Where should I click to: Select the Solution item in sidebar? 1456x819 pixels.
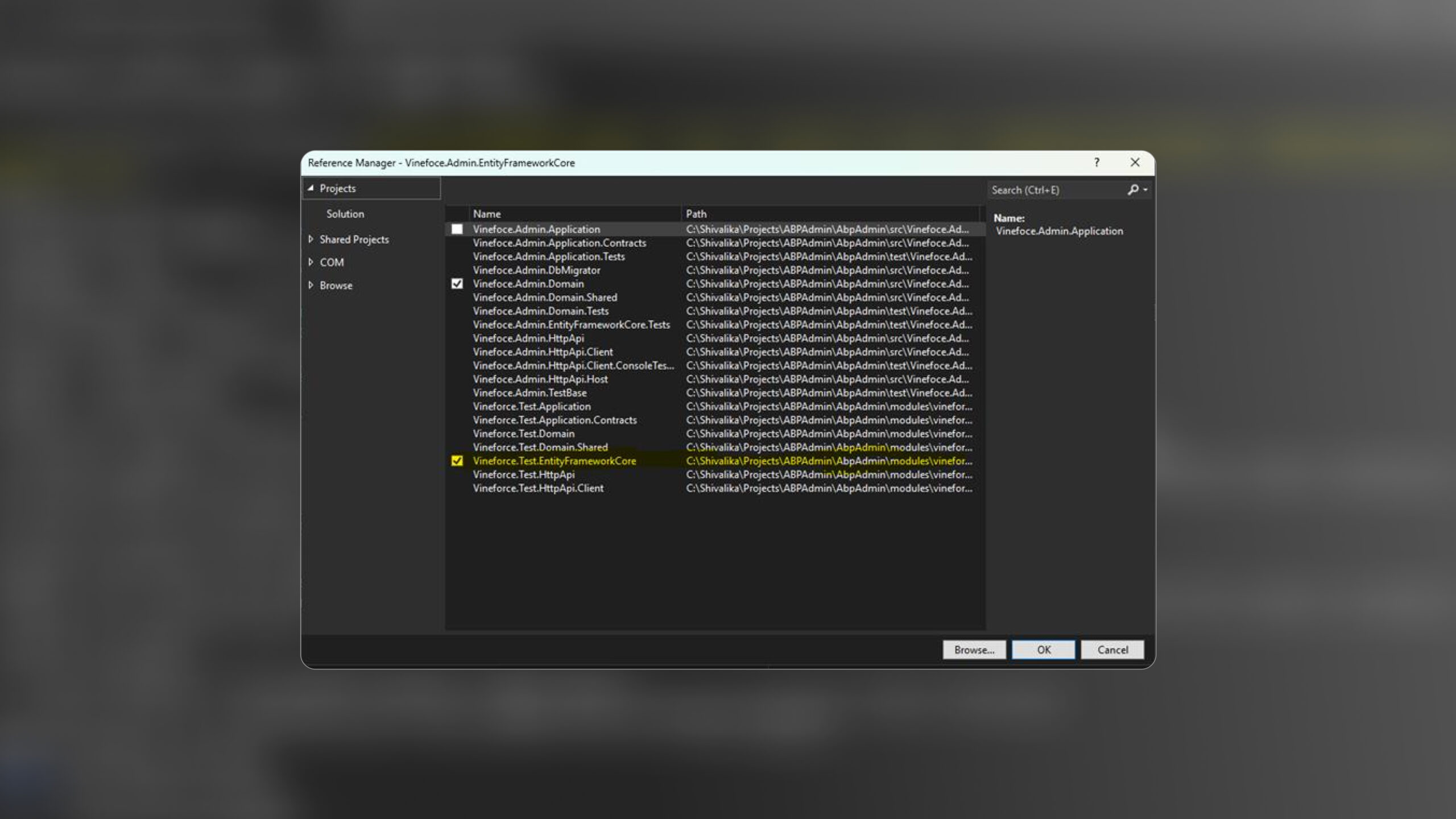[345, 214]
